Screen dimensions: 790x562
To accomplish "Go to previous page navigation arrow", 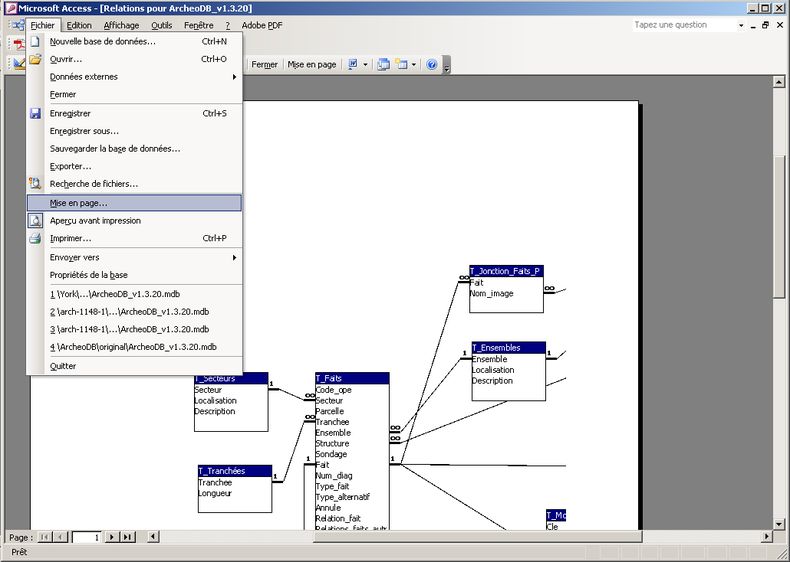I will click(60, 537).
